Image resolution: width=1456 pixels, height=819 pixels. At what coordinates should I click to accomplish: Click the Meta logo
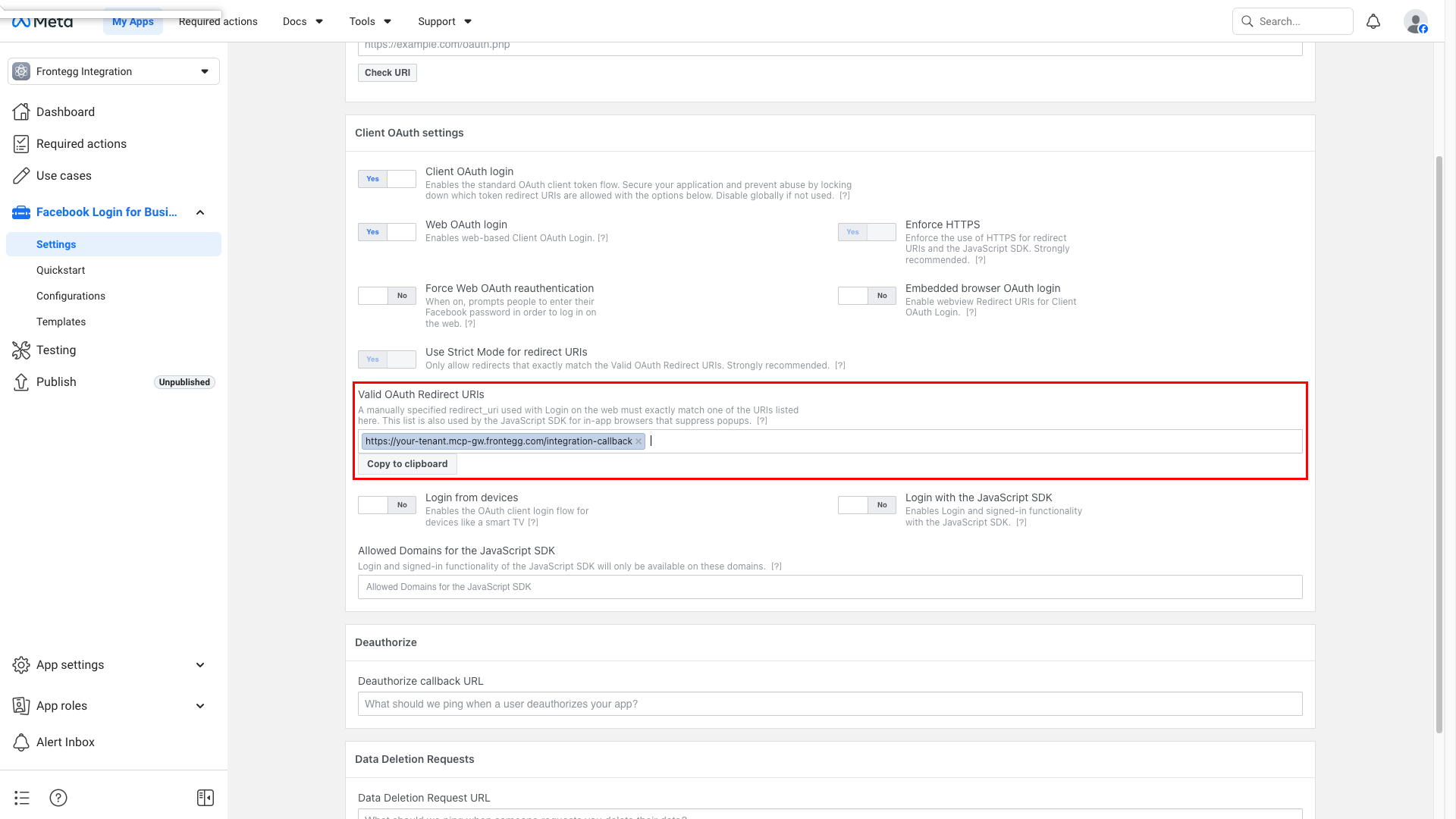point(42,21)
